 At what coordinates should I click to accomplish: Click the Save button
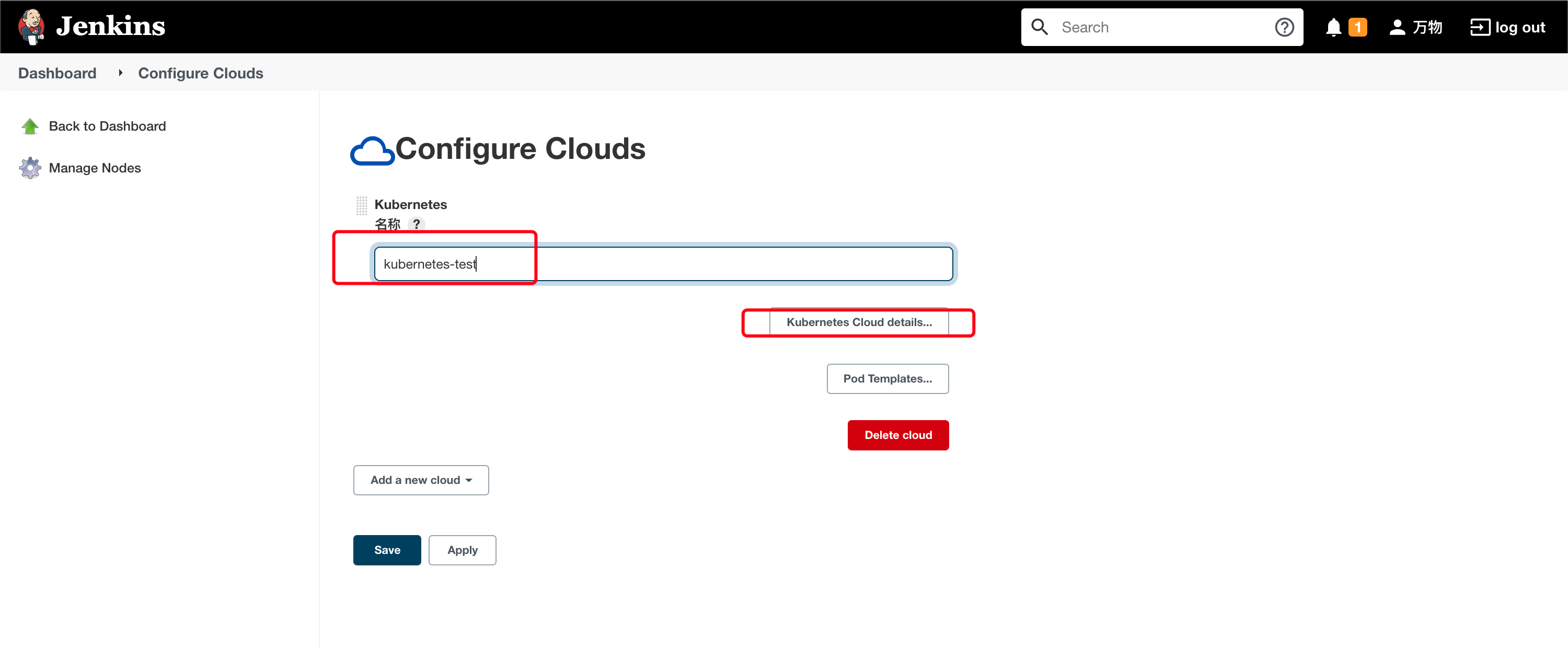(x=387, y=549)
